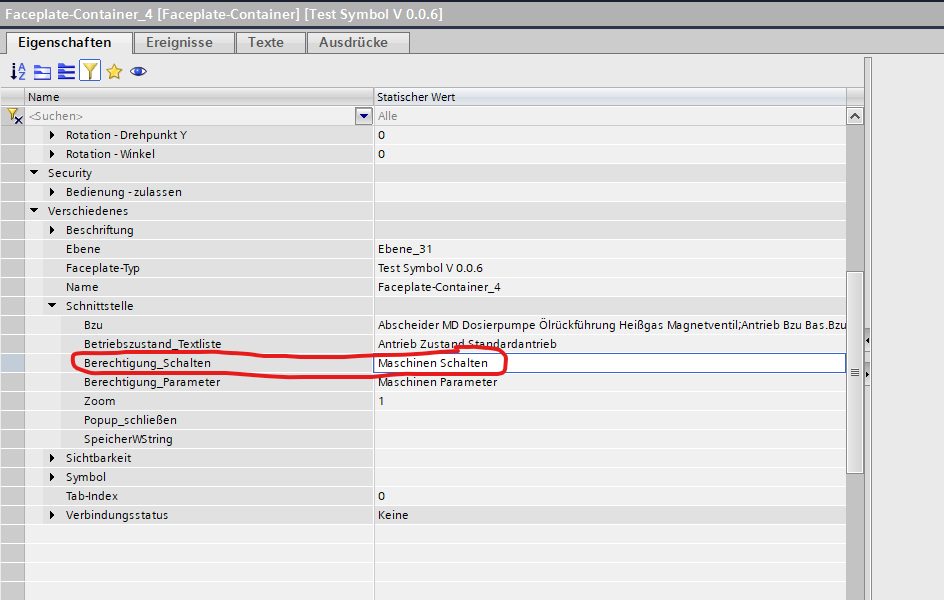Click scroll up arrow of property list
The width and height of the screenshot is (944, 600).
[855, 116]
